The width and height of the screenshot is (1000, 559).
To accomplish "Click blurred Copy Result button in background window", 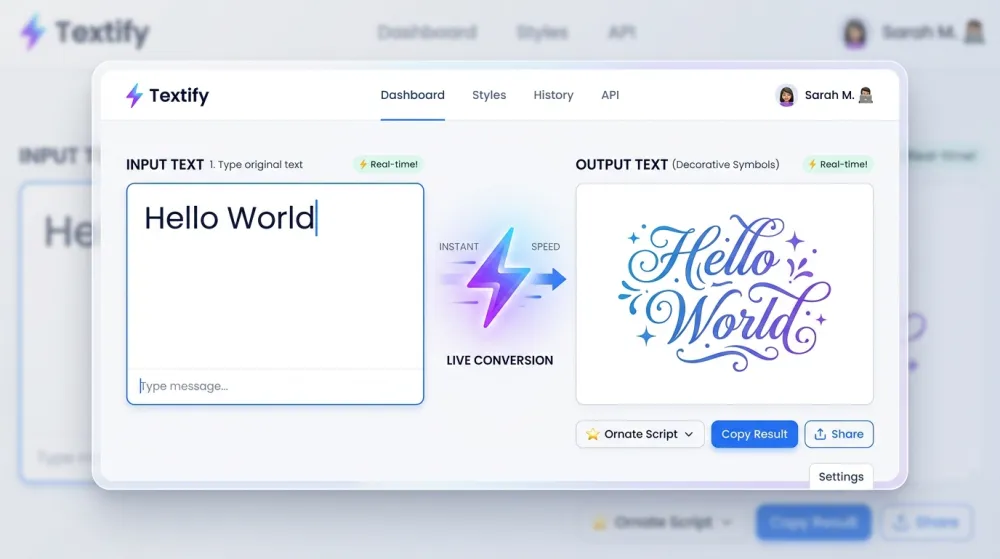I will coord(813,523).
